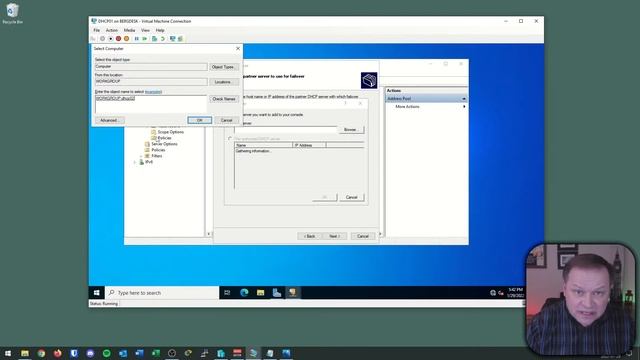Pause the virtual machine from toolbar
640x360 pixels.
(x=137, y=39)
